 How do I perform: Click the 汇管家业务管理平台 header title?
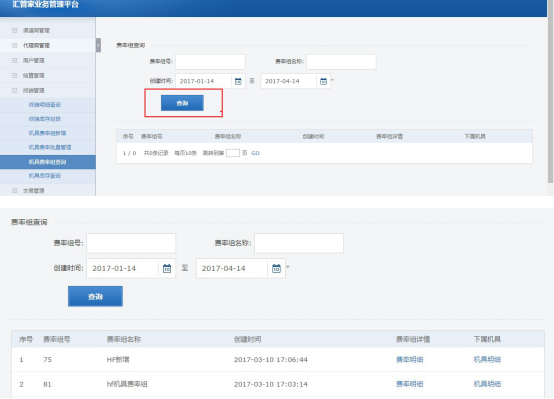point(46,5)
